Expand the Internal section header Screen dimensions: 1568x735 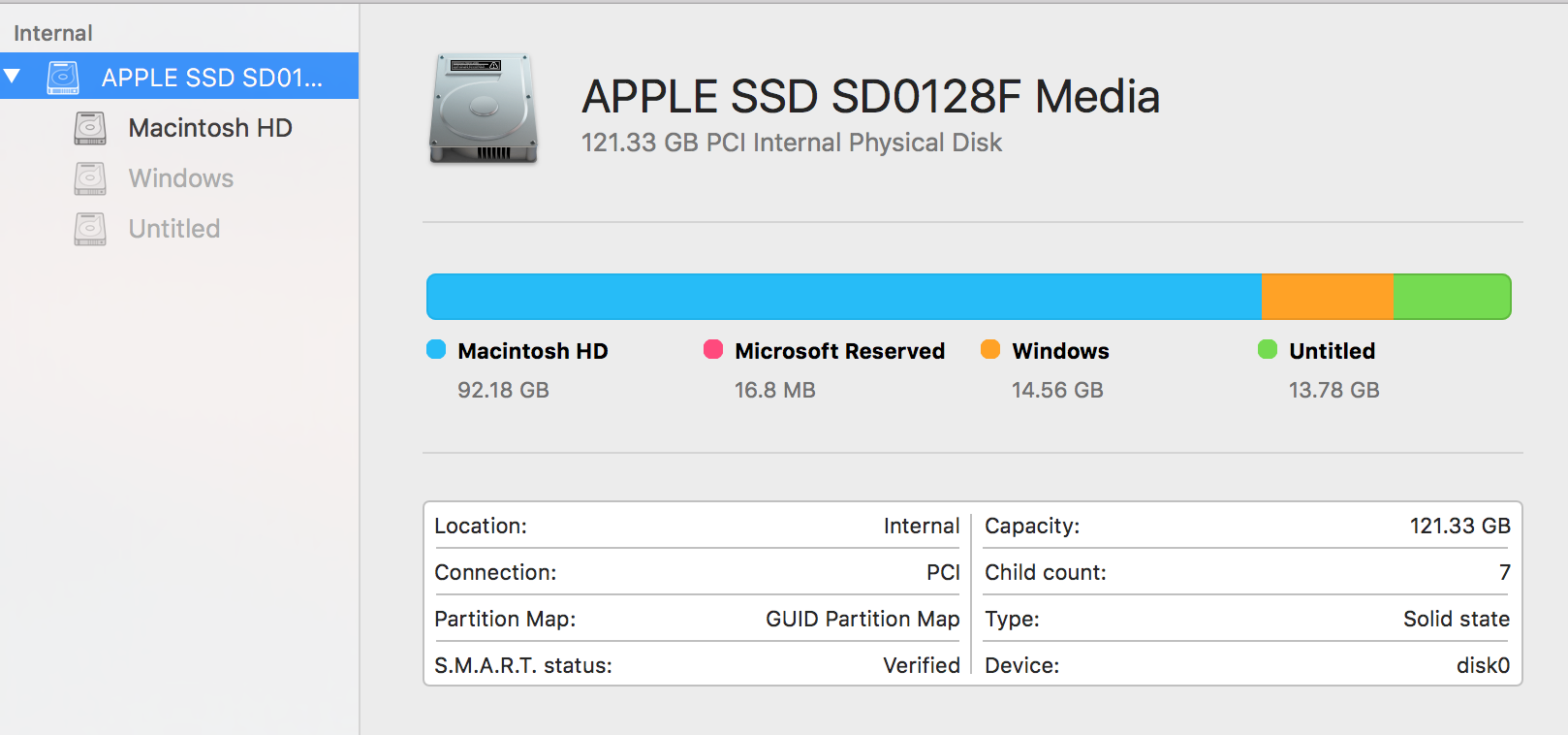[52, 32]
